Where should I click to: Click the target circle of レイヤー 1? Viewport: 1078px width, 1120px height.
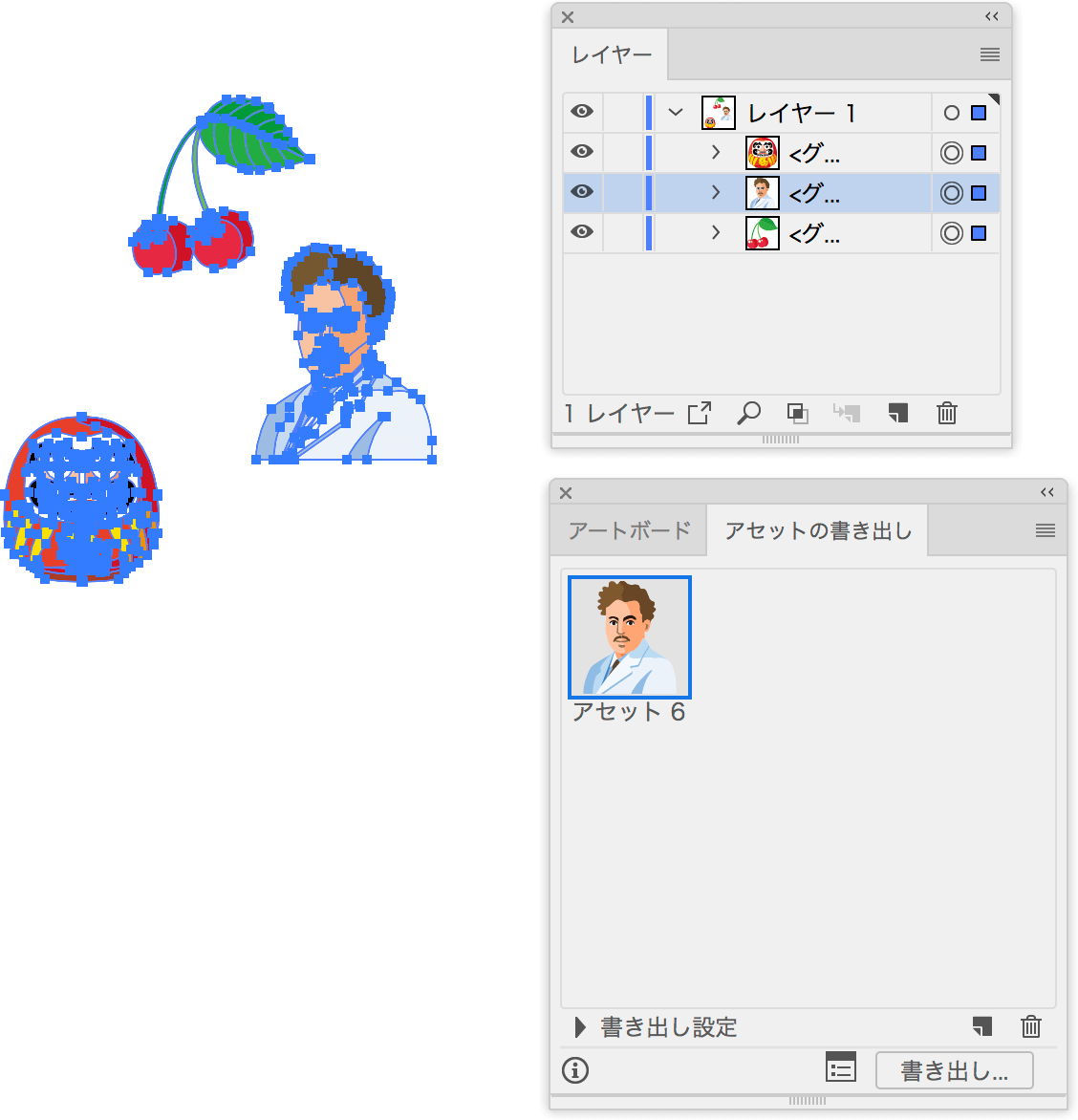tap(952, 113)
